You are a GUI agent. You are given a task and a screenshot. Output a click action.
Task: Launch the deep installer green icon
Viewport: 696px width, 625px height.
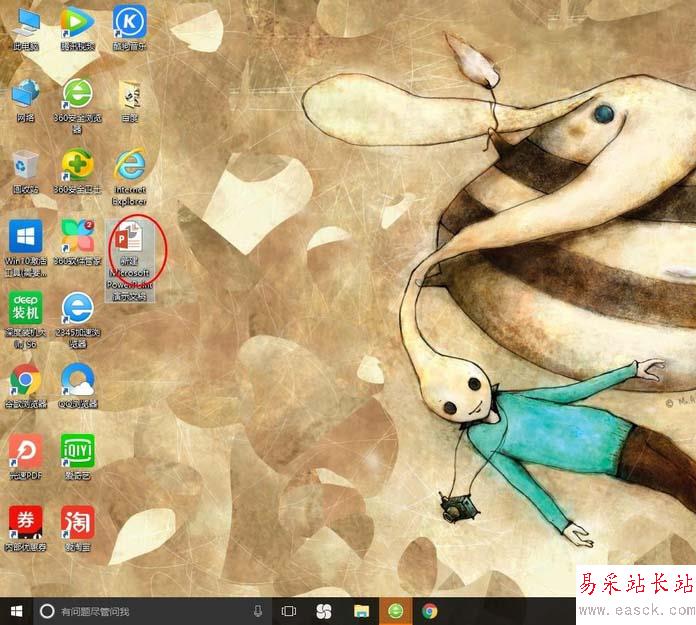click(x=25, y=320)
